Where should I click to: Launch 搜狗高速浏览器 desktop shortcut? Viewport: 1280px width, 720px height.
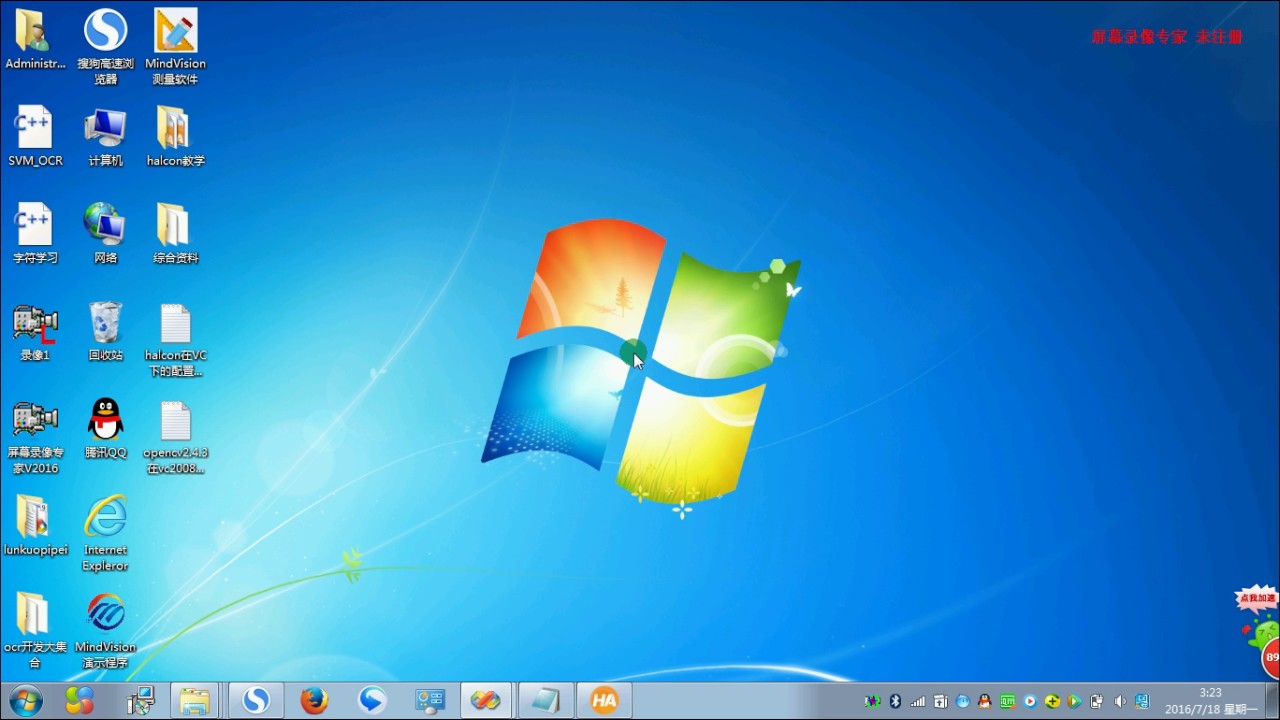point(105,47)
